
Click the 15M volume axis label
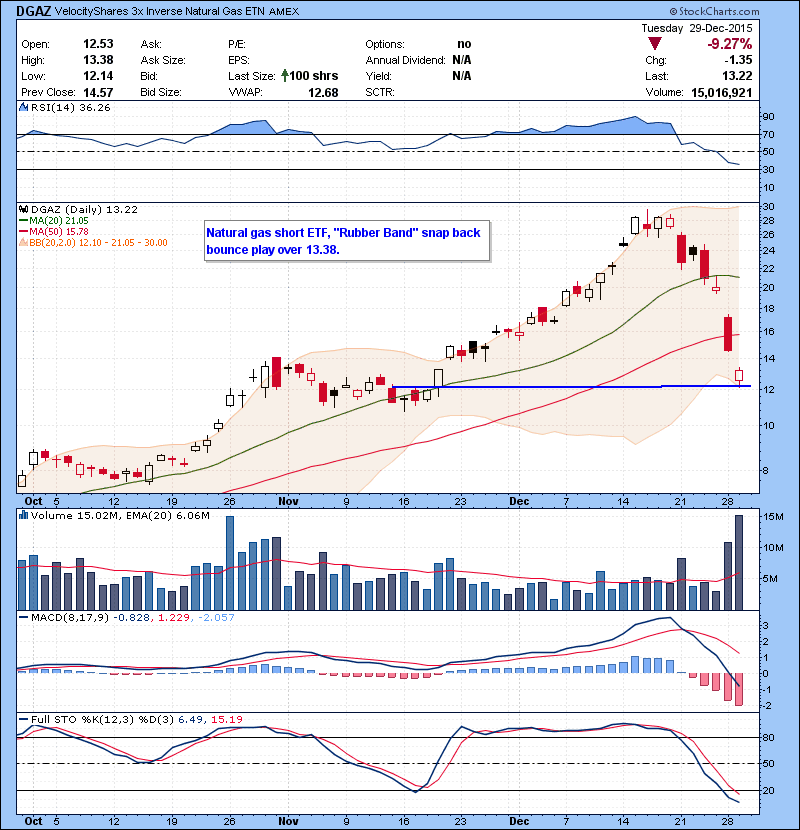773,517
